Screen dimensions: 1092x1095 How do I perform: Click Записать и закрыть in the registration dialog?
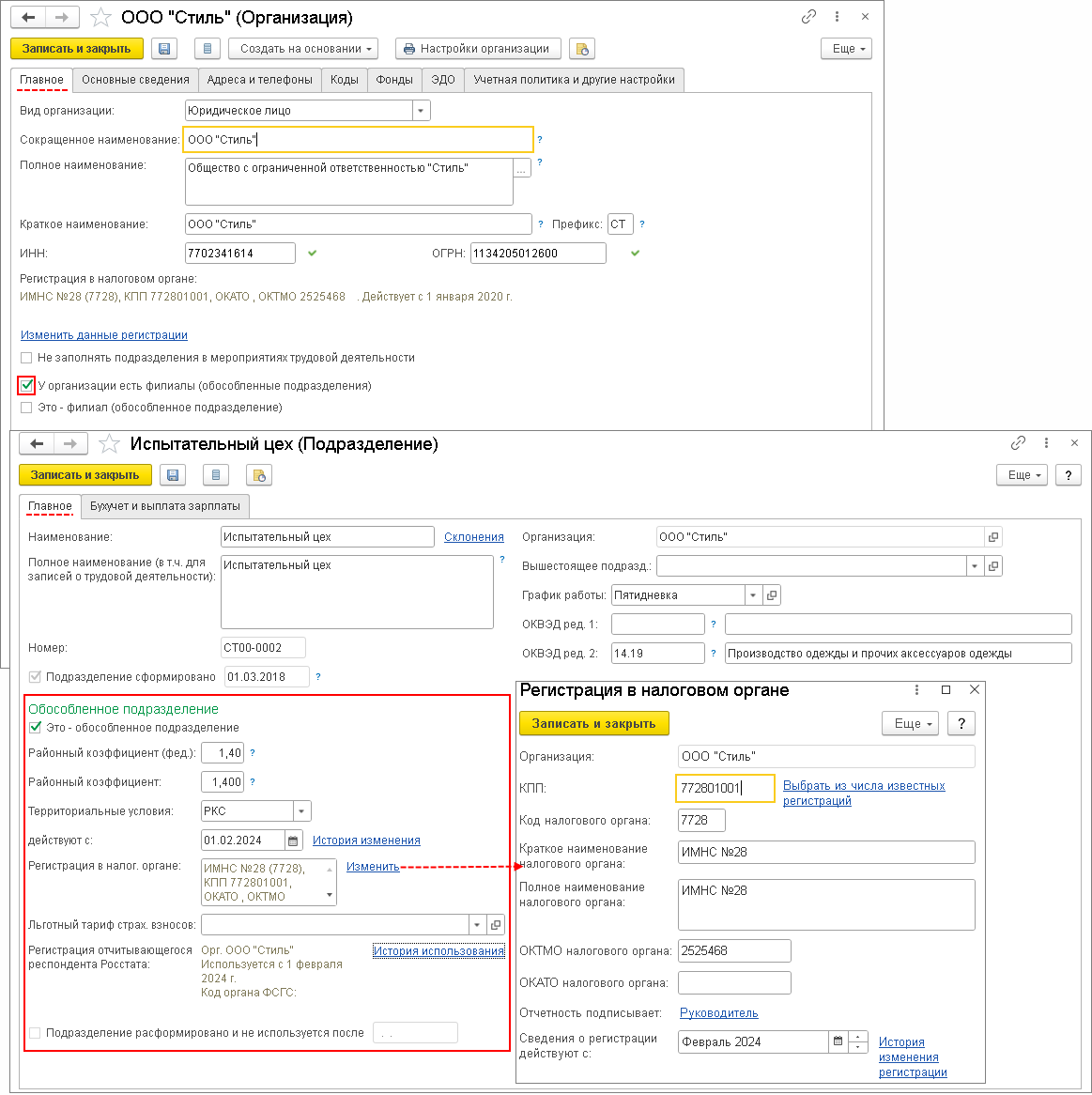coord(594,724)
